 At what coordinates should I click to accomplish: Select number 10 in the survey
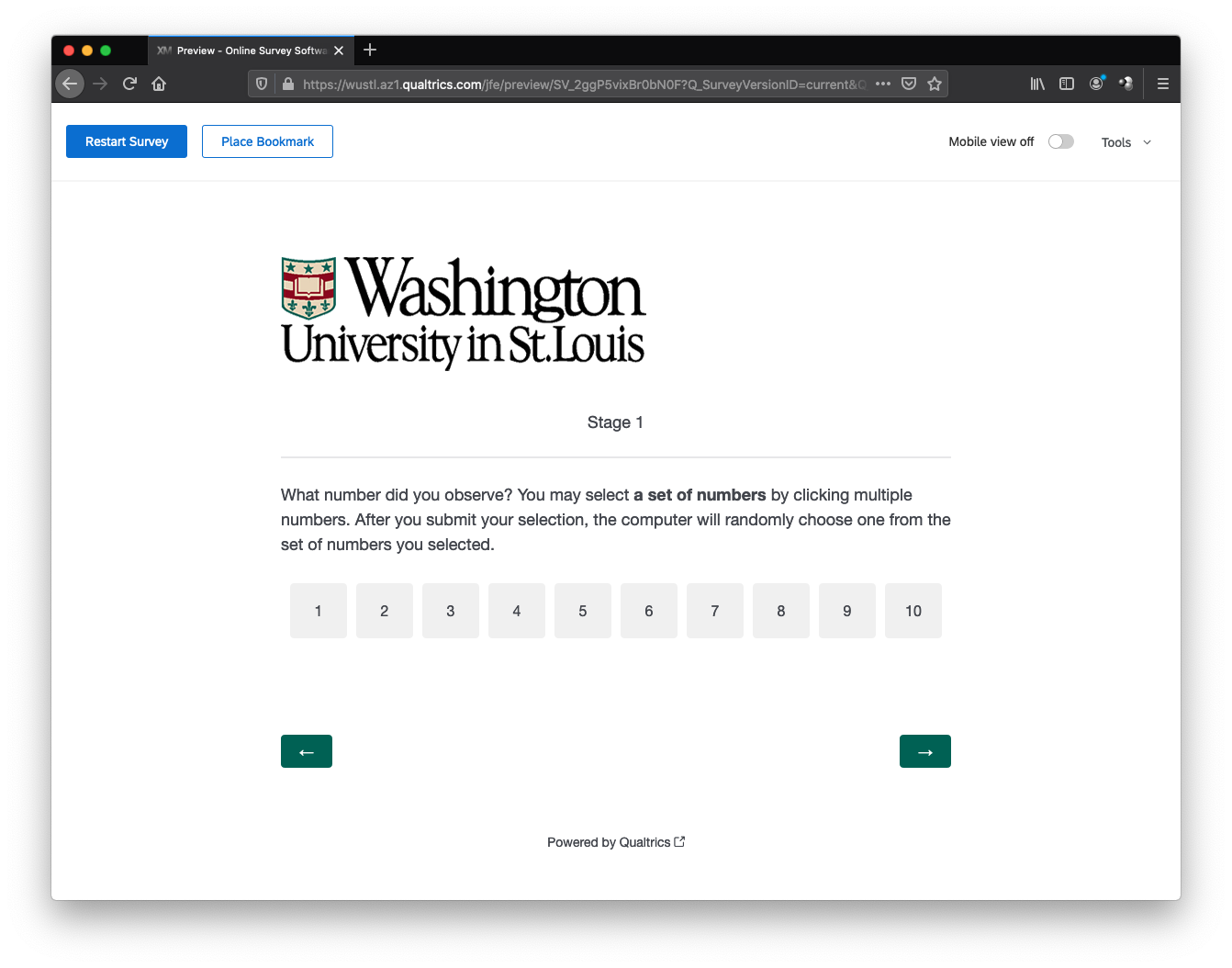coord(913,611)
